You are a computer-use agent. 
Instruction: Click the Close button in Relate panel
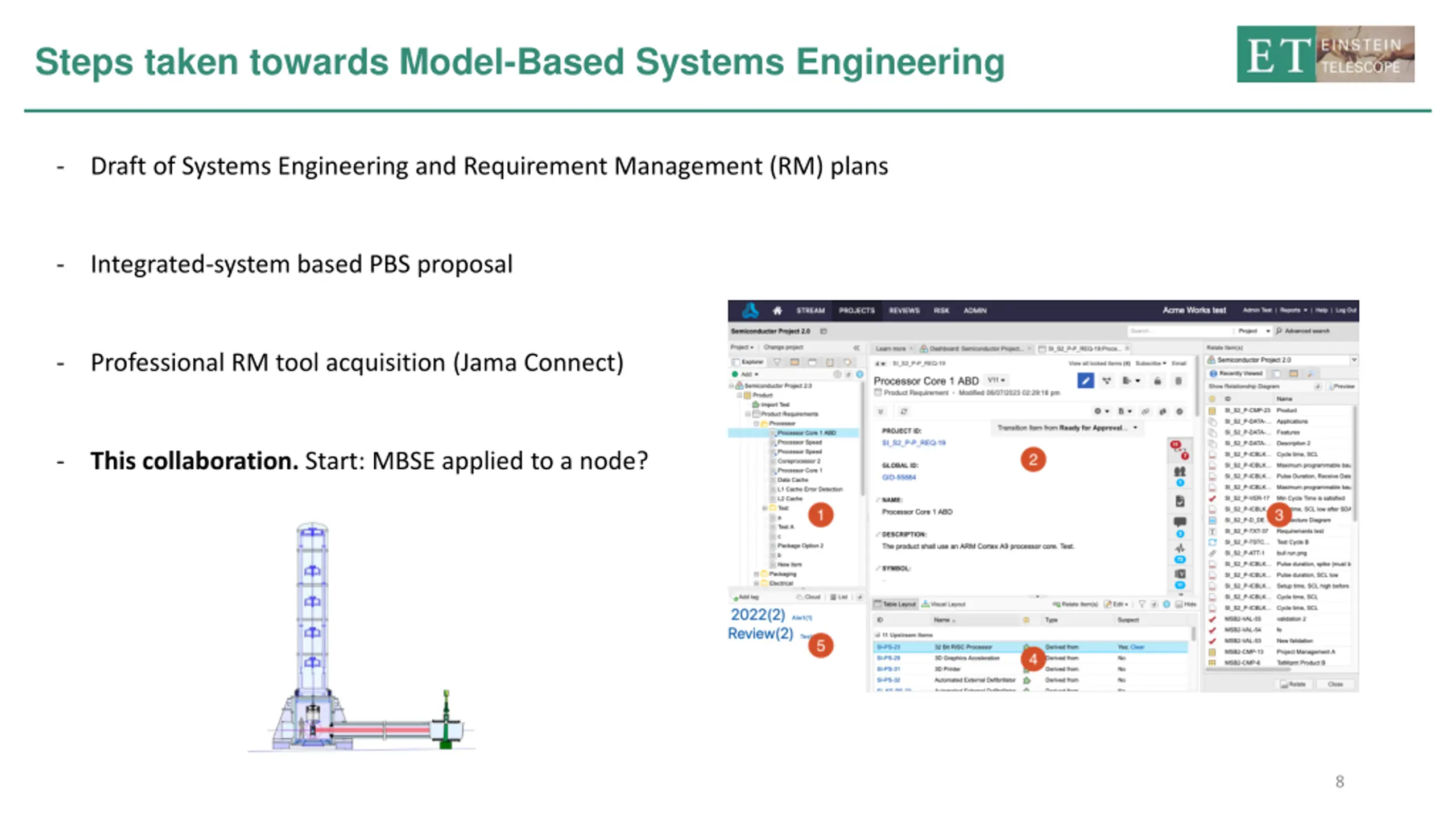(x=1335, y=684)
